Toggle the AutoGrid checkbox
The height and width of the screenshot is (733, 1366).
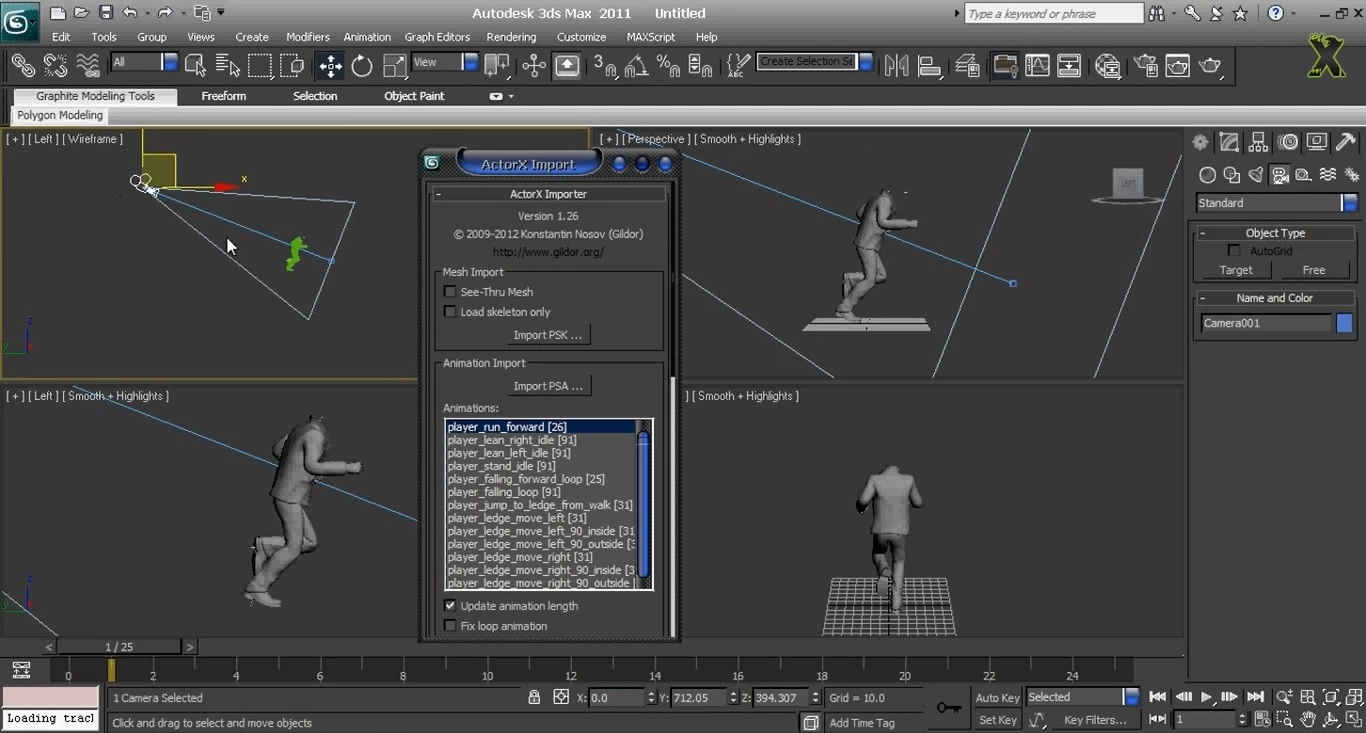(x=1234, y=251)
